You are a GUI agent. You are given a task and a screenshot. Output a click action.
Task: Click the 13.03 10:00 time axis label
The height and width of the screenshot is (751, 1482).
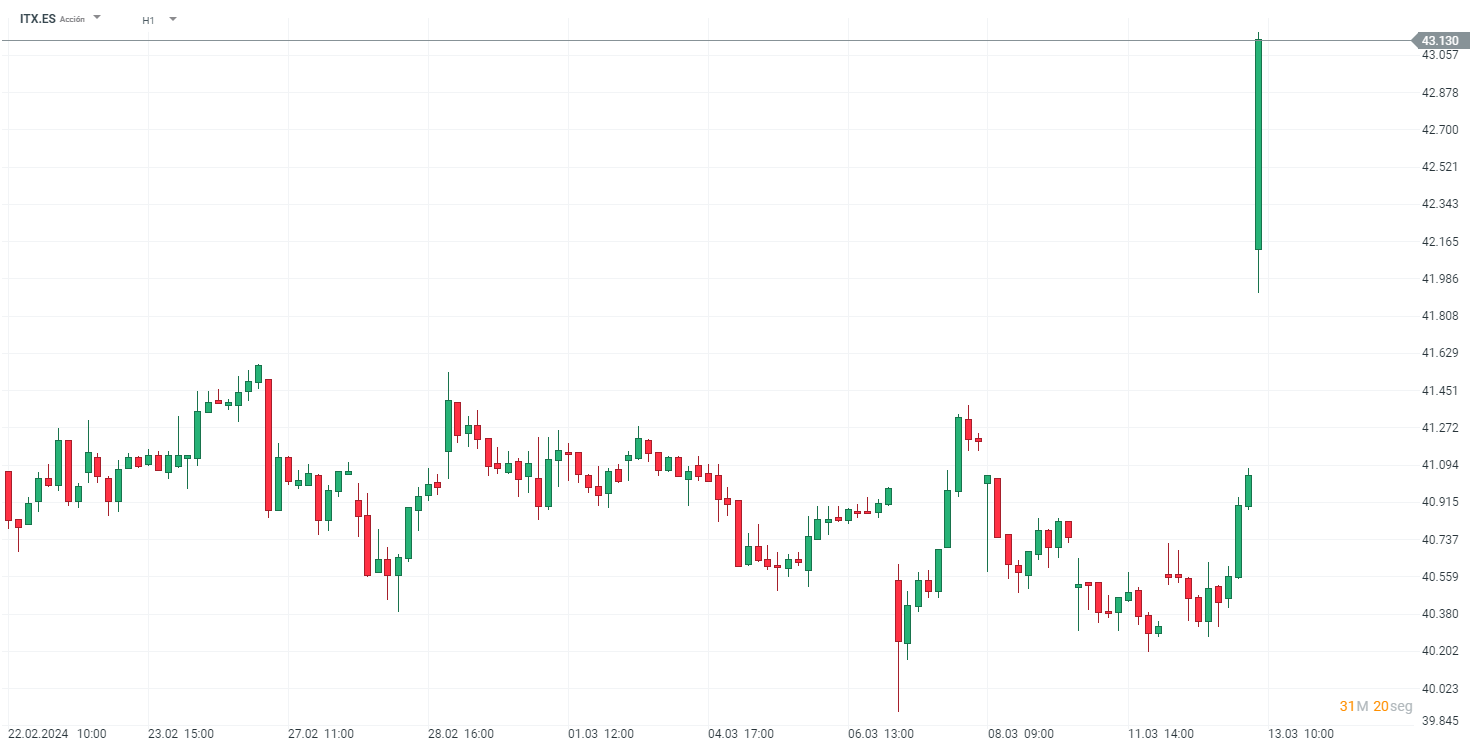(1301, 734)
